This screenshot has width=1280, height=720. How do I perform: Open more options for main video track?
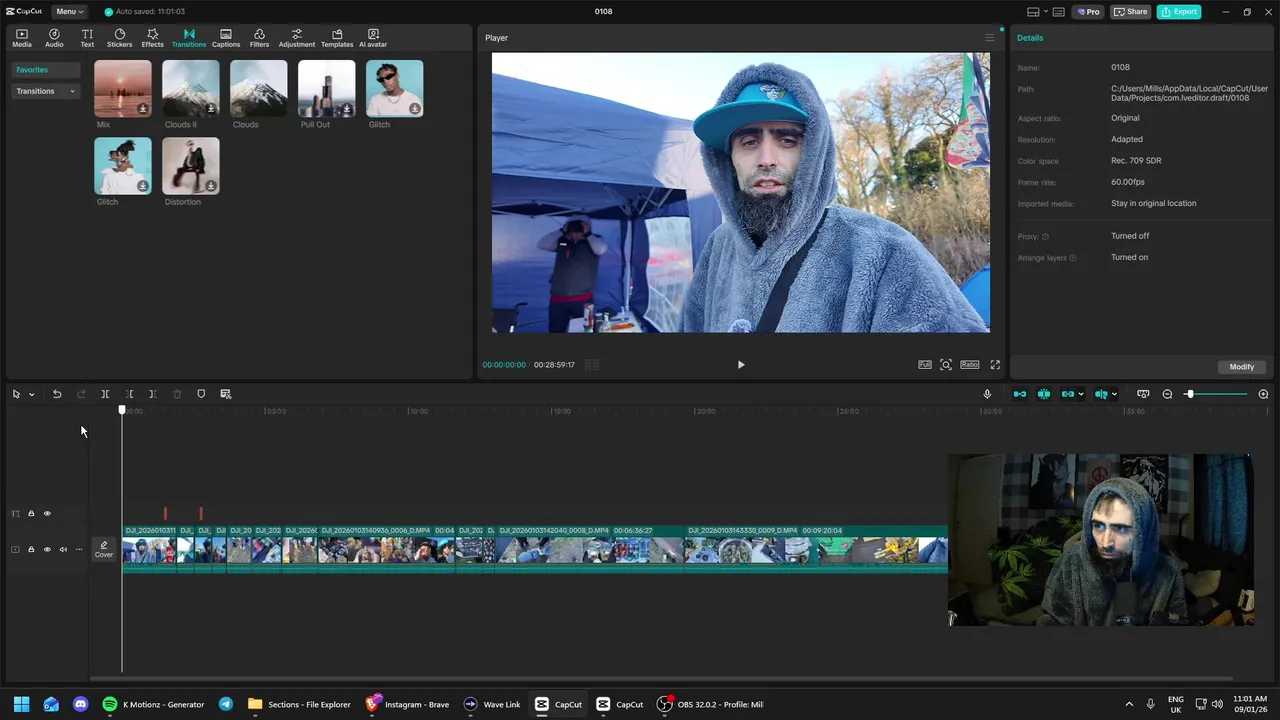[79, 549]
